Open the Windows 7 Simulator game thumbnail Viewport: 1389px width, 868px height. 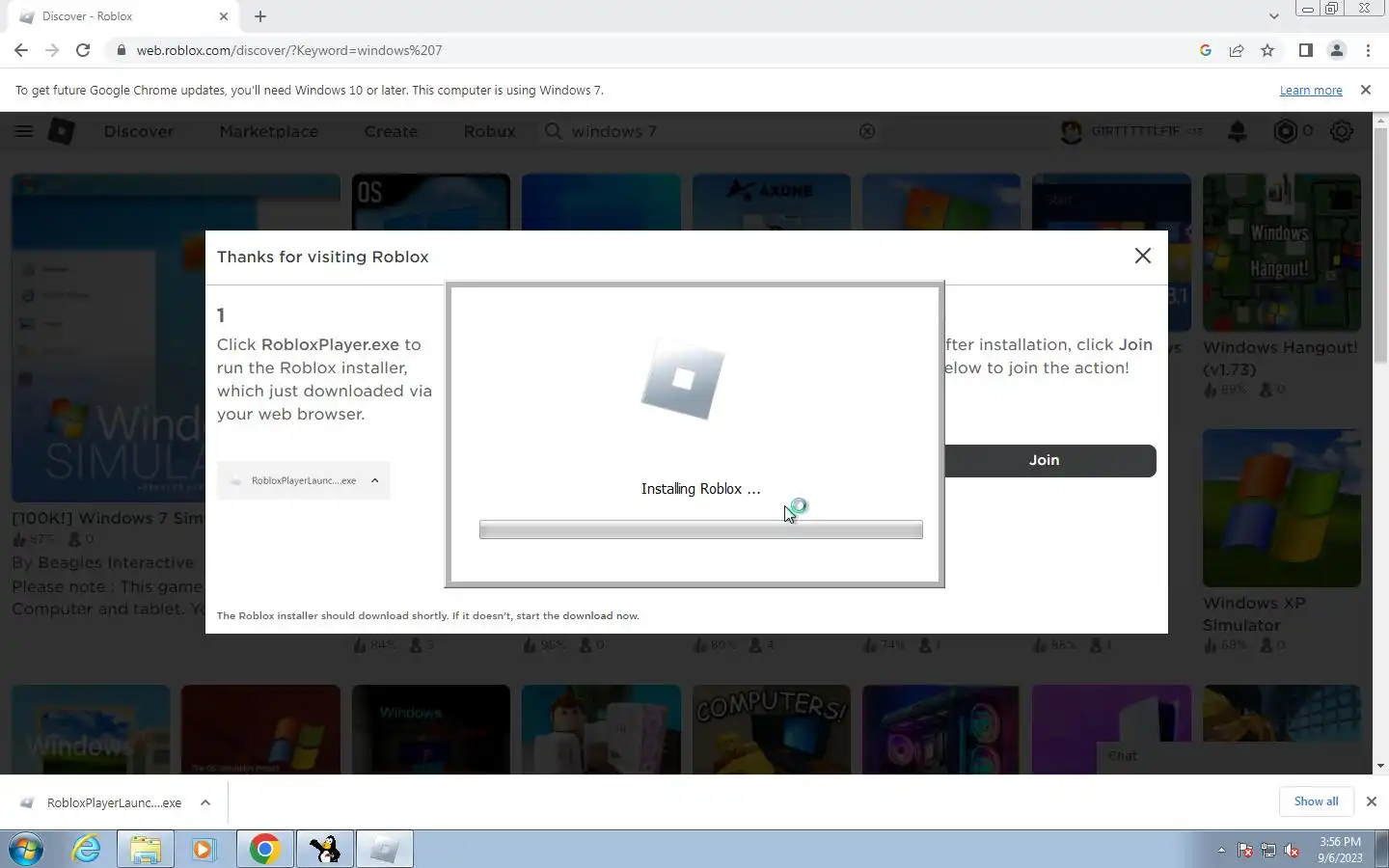click(176, 338)
